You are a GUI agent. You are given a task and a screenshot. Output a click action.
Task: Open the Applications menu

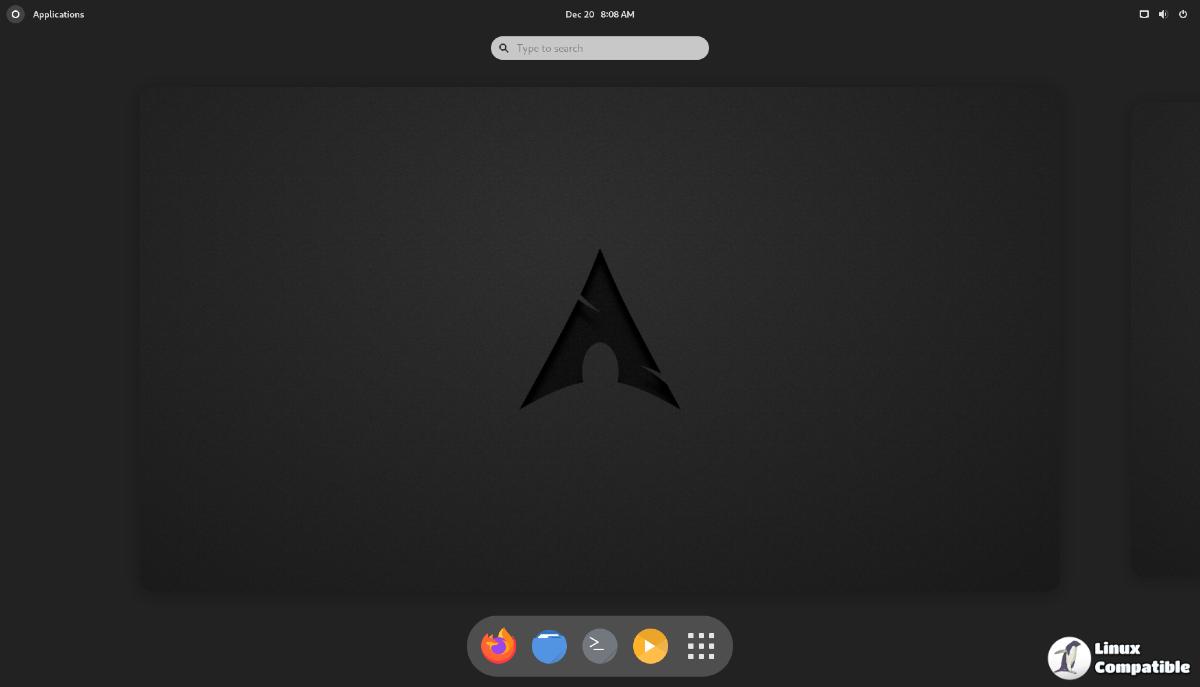point(58,14)
